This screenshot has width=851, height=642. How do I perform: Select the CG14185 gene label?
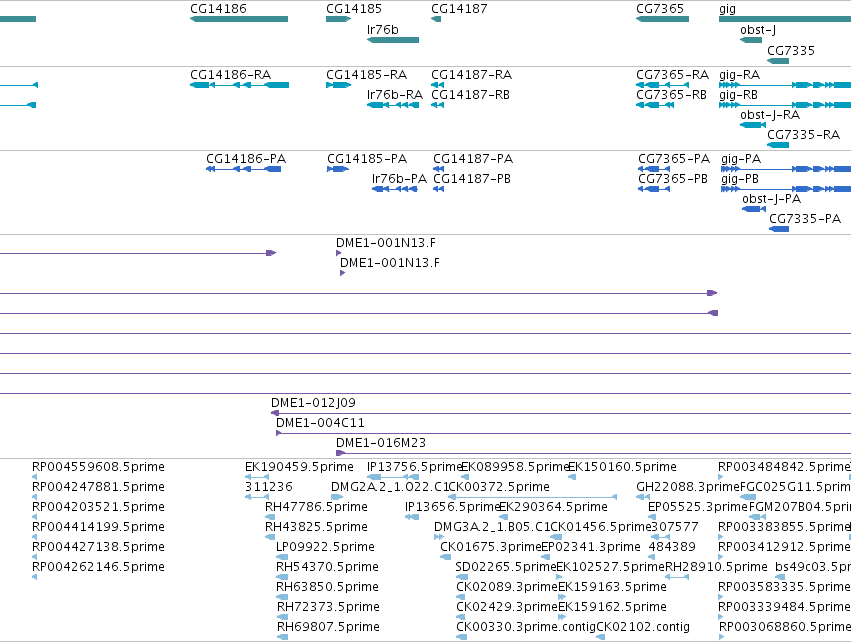click(354, 9)
